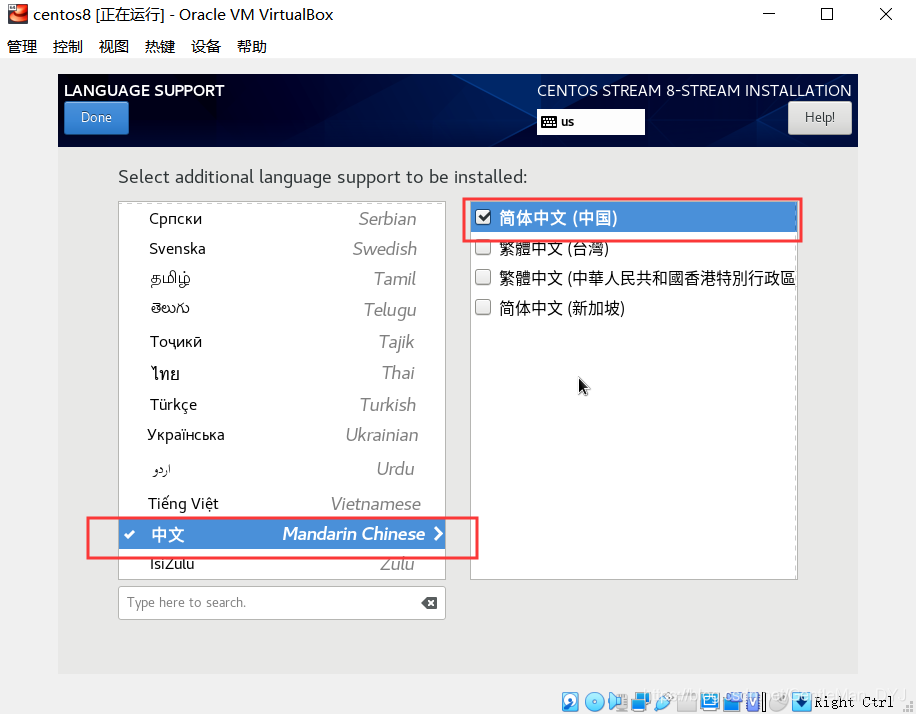Open the display status icon
This screenshot has width=916, height=714.
pyautogui.click(x=710, y=702)
